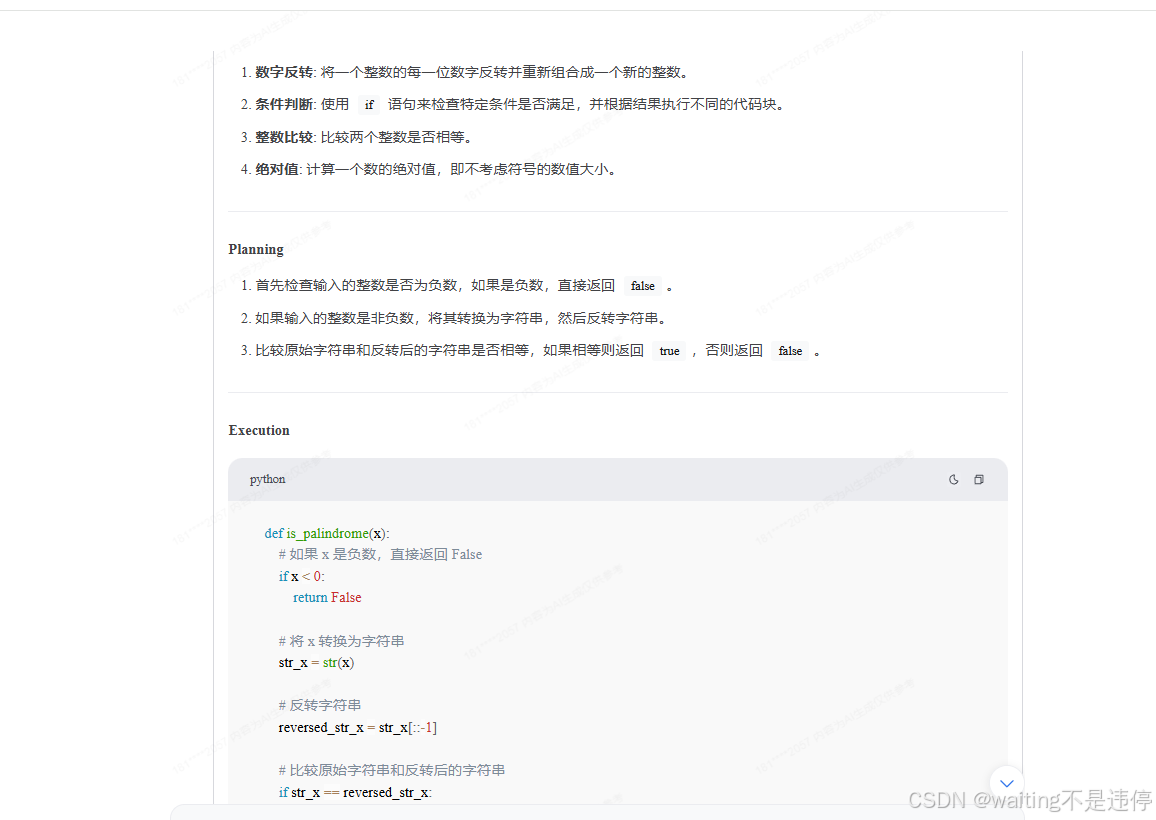Viewport: 1156px width, 820px height.
Task: Click the description '计算一个数的绝对值'
Action: coord(370,170)
